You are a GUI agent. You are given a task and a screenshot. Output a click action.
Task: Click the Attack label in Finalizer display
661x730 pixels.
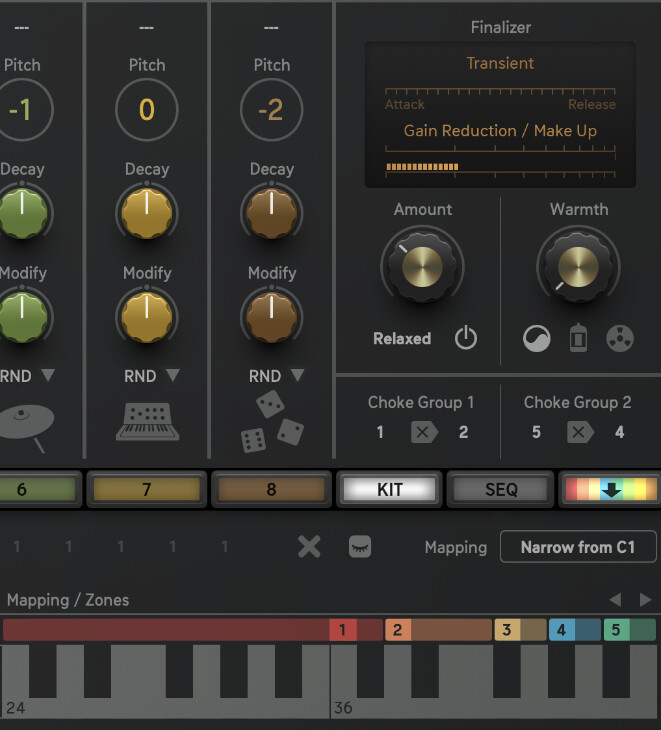tap(405, 104)
